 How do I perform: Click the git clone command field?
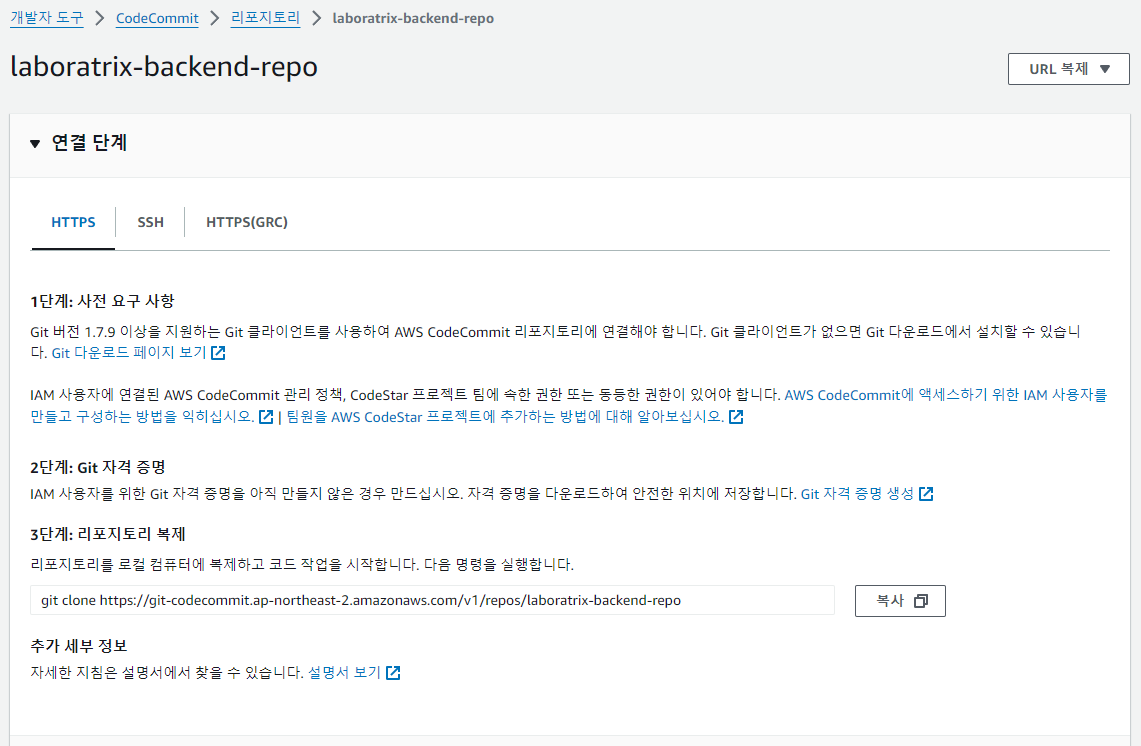point(432,600)
